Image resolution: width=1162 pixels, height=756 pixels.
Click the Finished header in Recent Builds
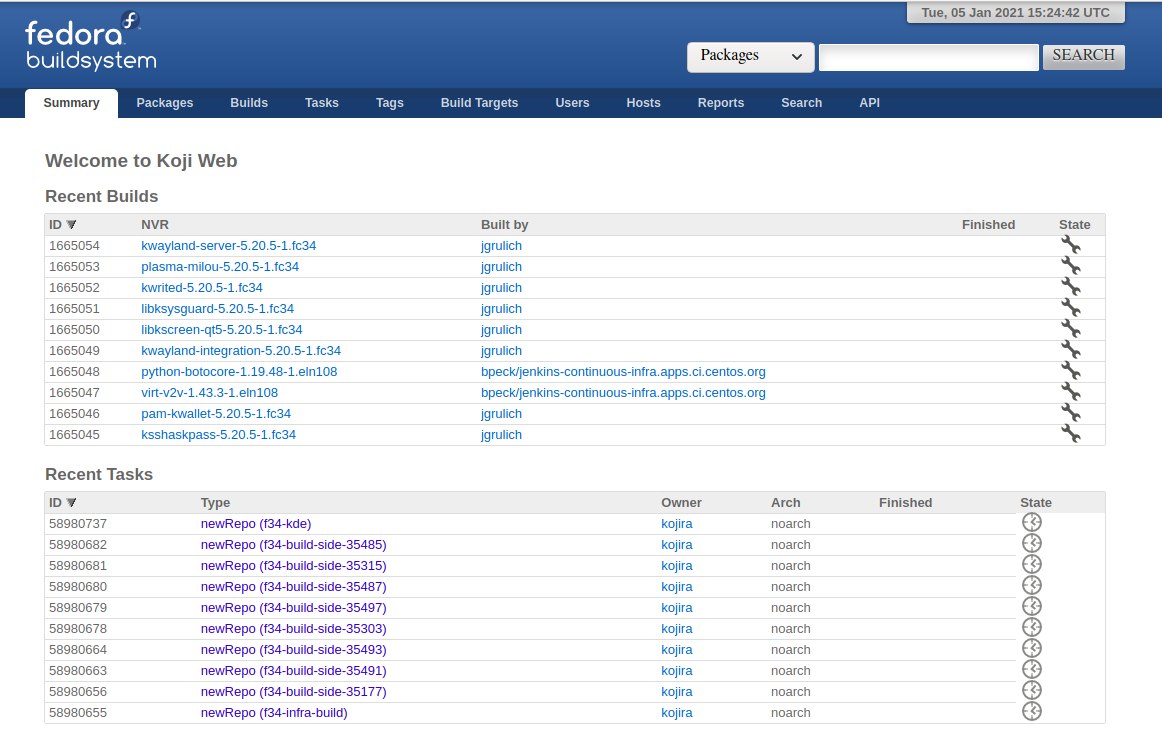(989, 225)
